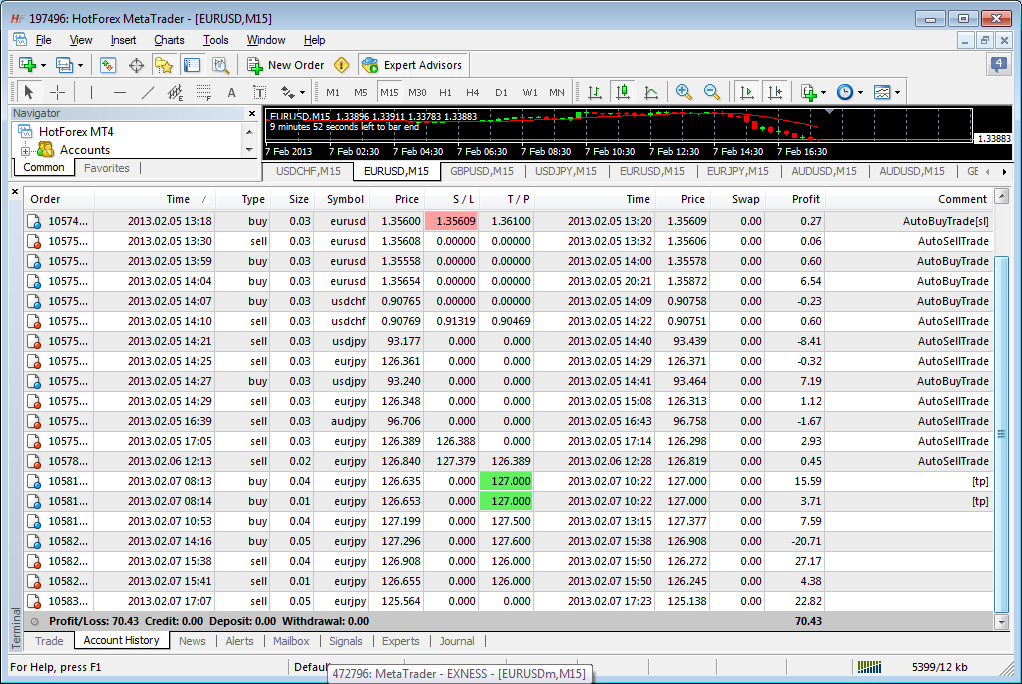Switch chart to M30 timeframe
Viewport: 1022px width, 684px height.
coord(417,92)
